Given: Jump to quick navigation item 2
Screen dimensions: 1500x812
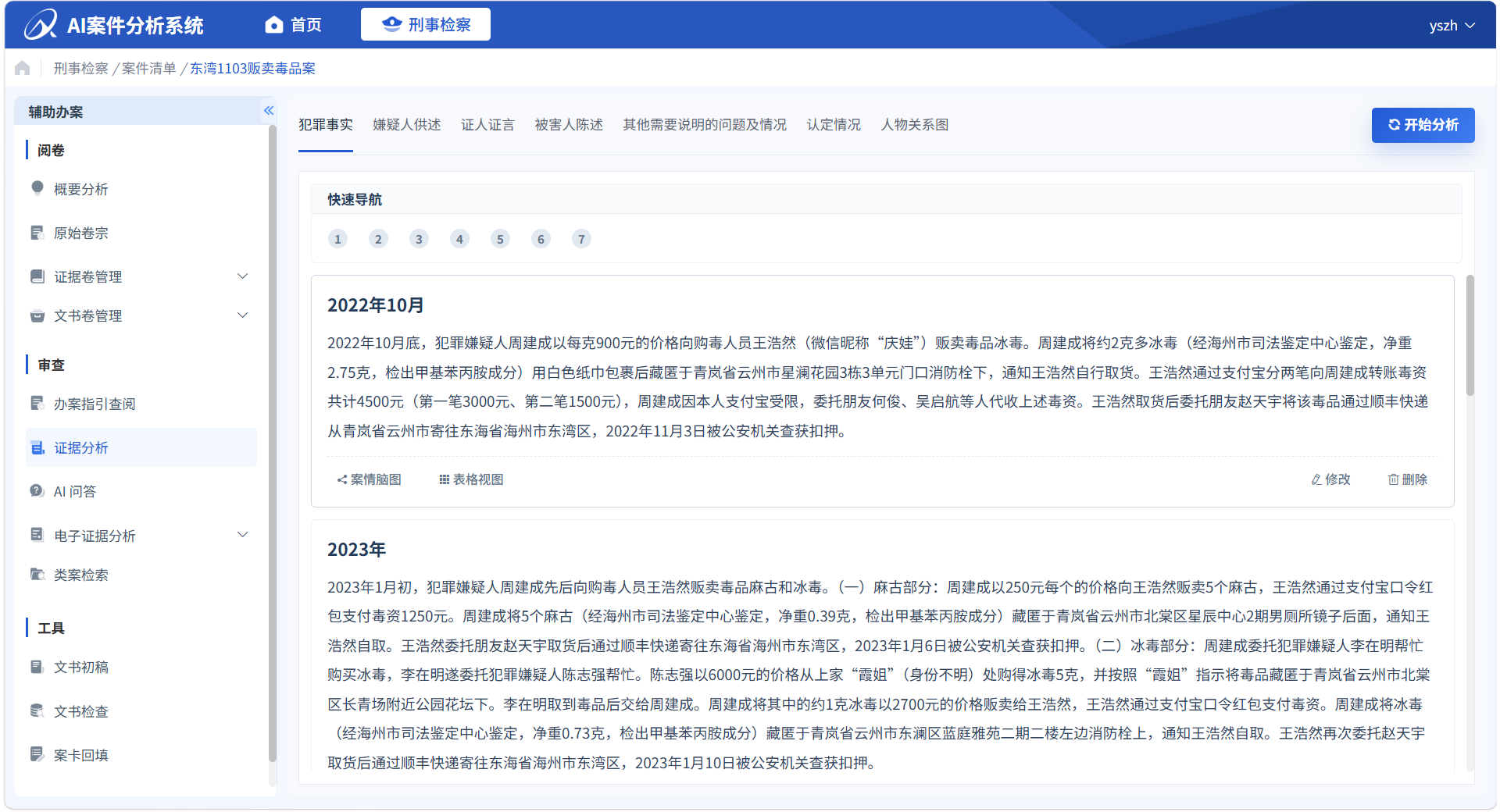Looking at the screenshot, I should 378,239.
